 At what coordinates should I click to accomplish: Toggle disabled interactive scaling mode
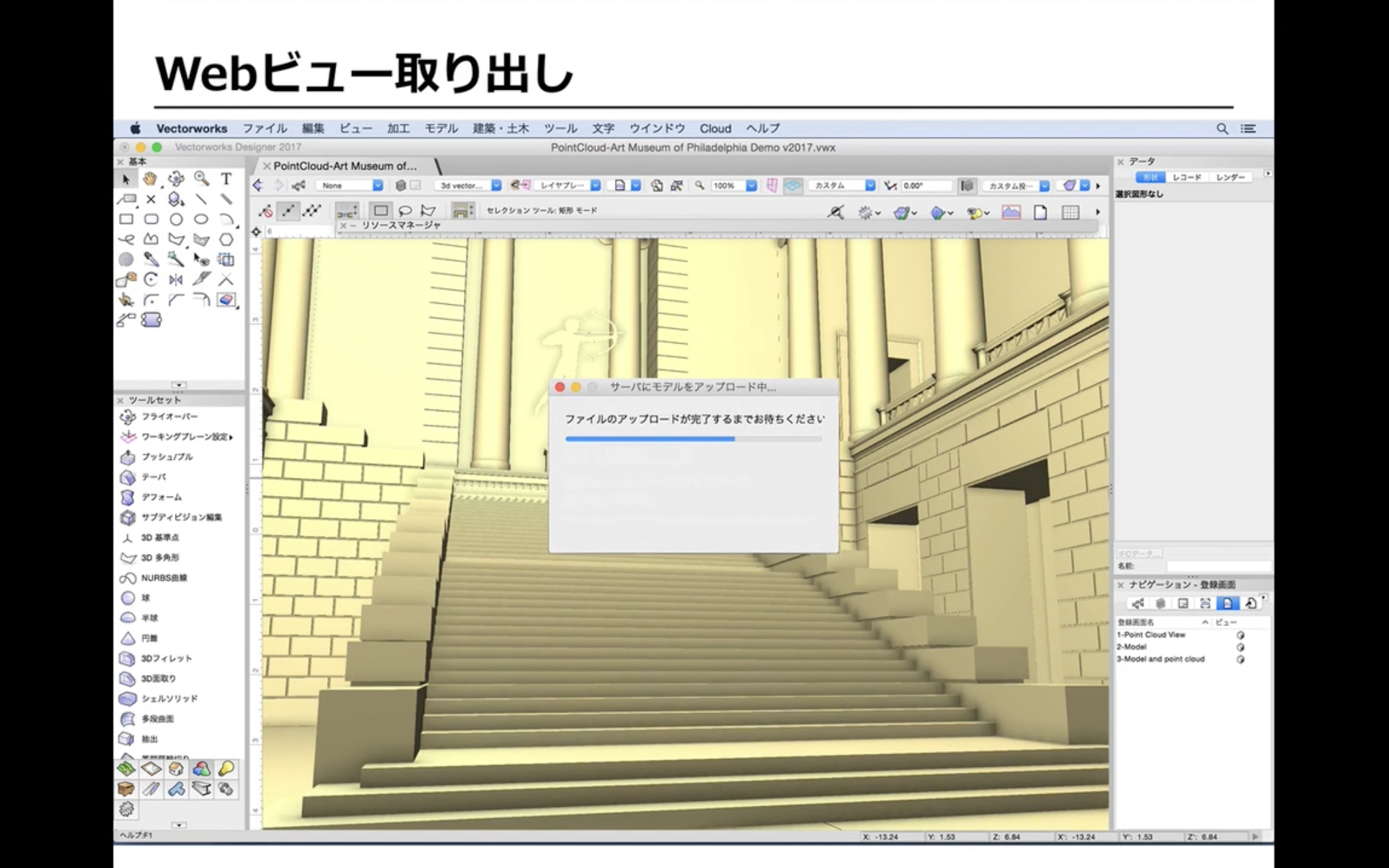click(265, 211)
